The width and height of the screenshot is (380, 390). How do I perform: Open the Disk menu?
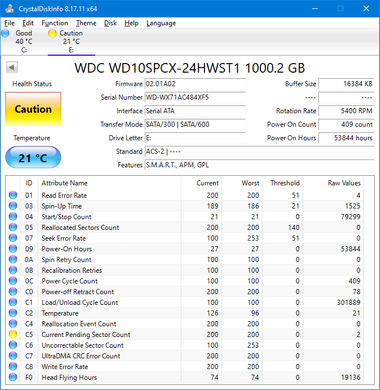point(110,23)
